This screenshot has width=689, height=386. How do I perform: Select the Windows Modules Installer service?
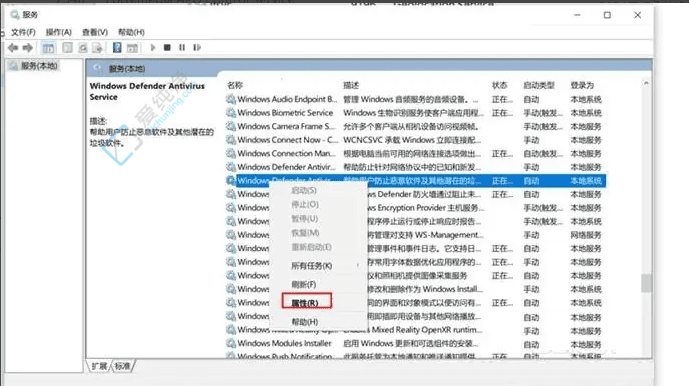[284, 343]
